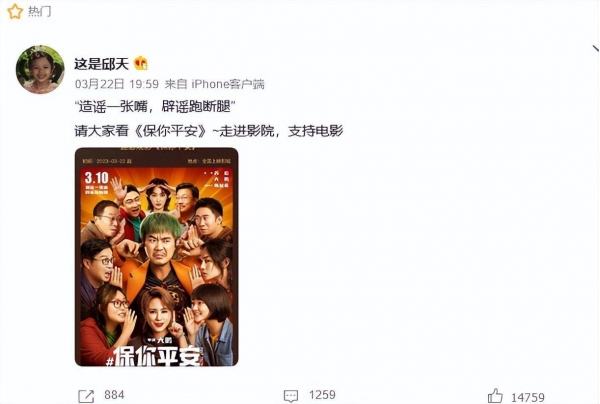Click the repost share icon
This screenshot has width=600, height=404.
coord(86,396)
